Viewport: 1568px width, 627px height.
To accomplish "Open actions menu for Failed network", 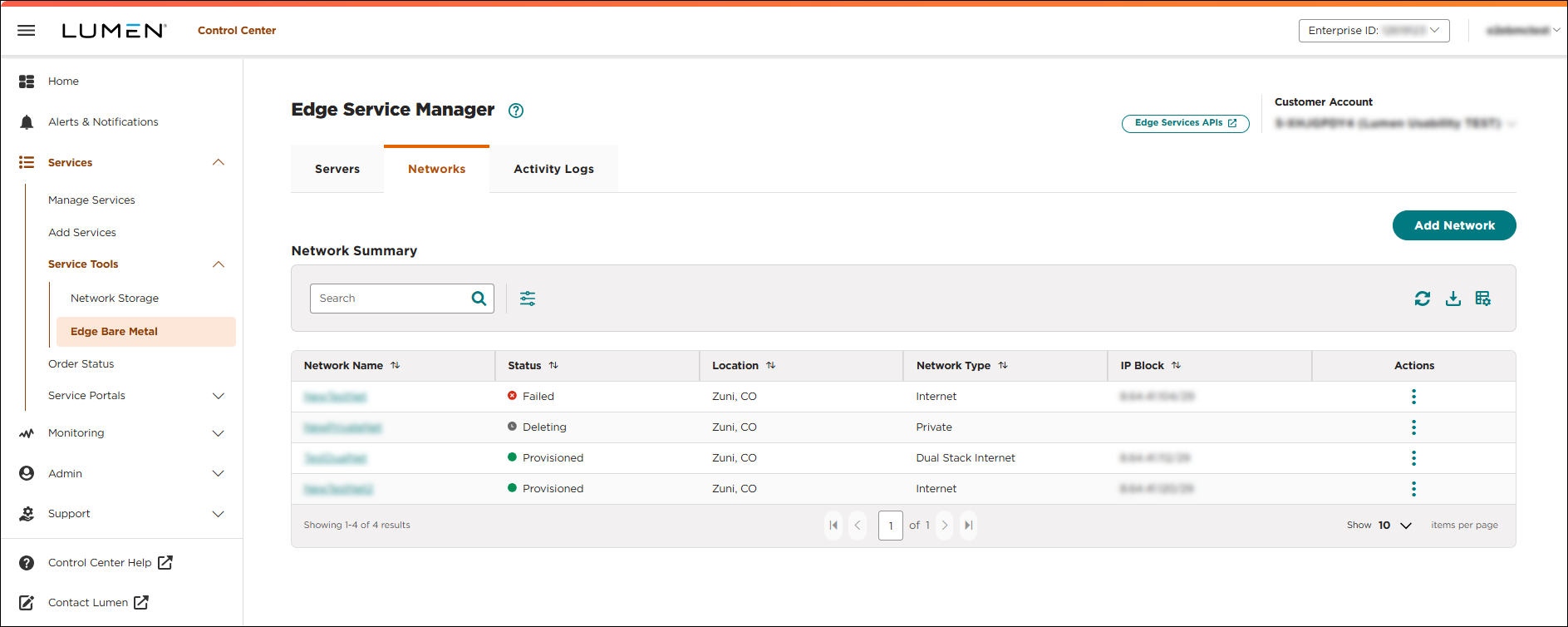I will 1413,397.
